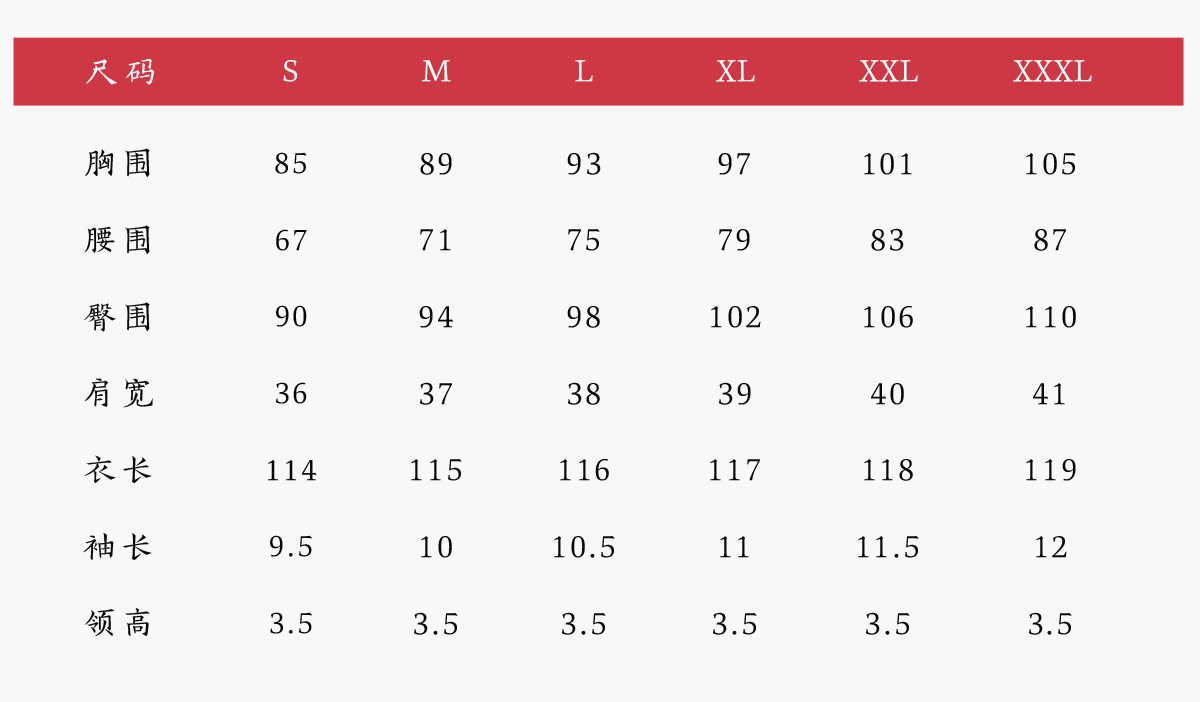Select the 腰围 row label
1200x702 pixels.
tap(118, 241)
